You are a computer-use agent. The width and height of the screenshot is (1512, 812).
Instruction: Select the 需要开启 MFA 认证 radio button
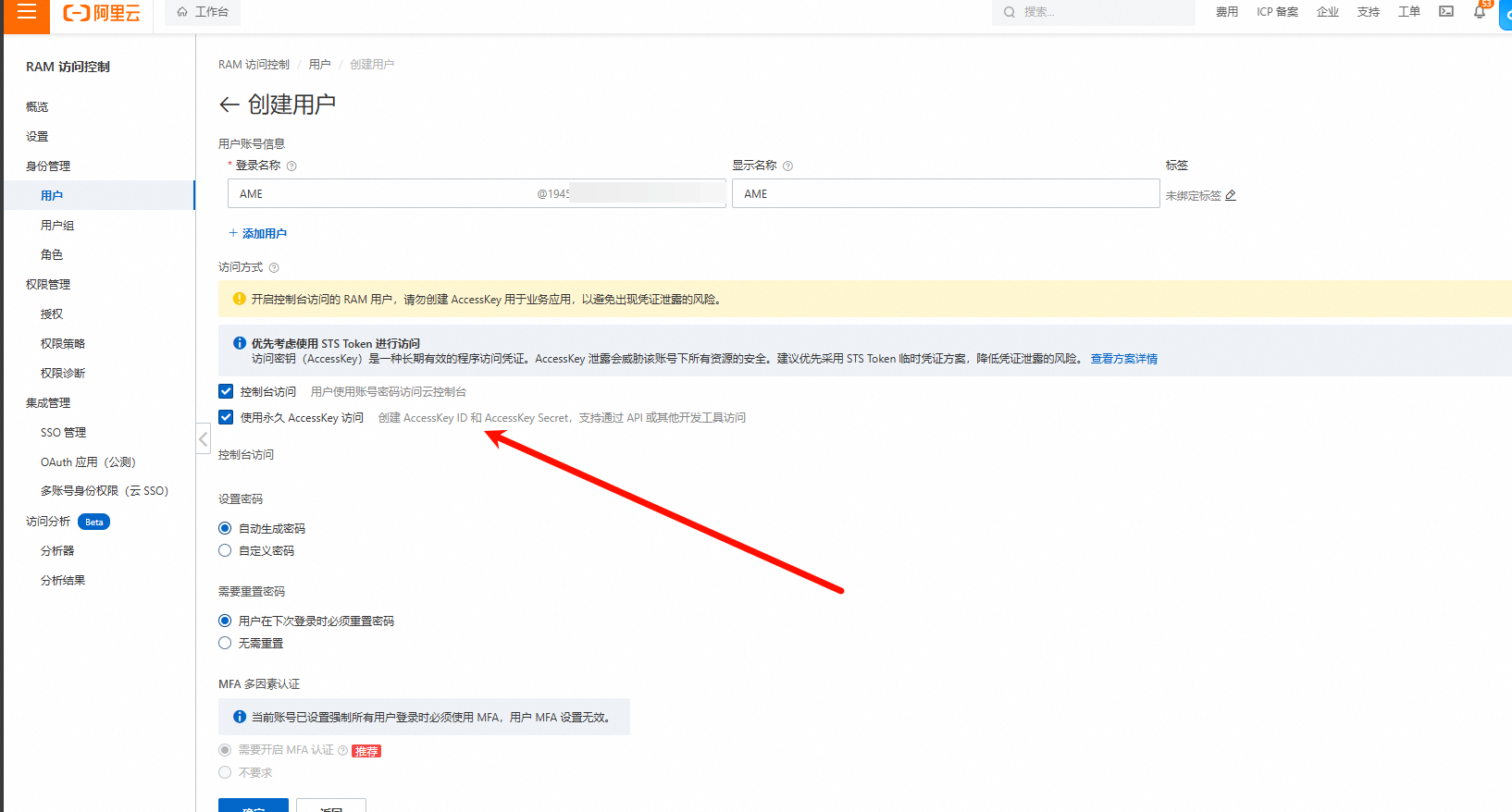click(x=225, y=750)
